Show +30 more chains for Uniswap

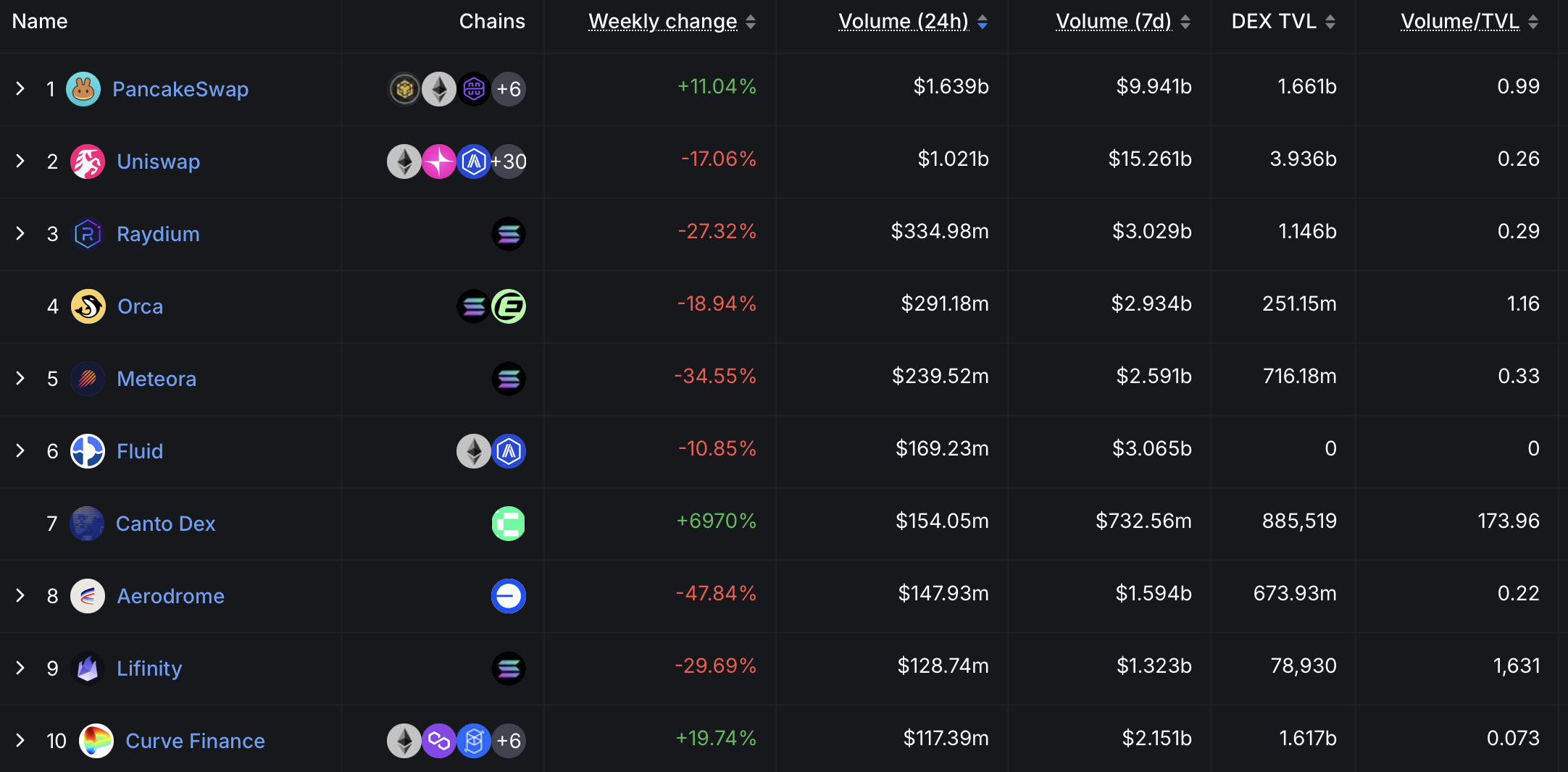(509, 161)
